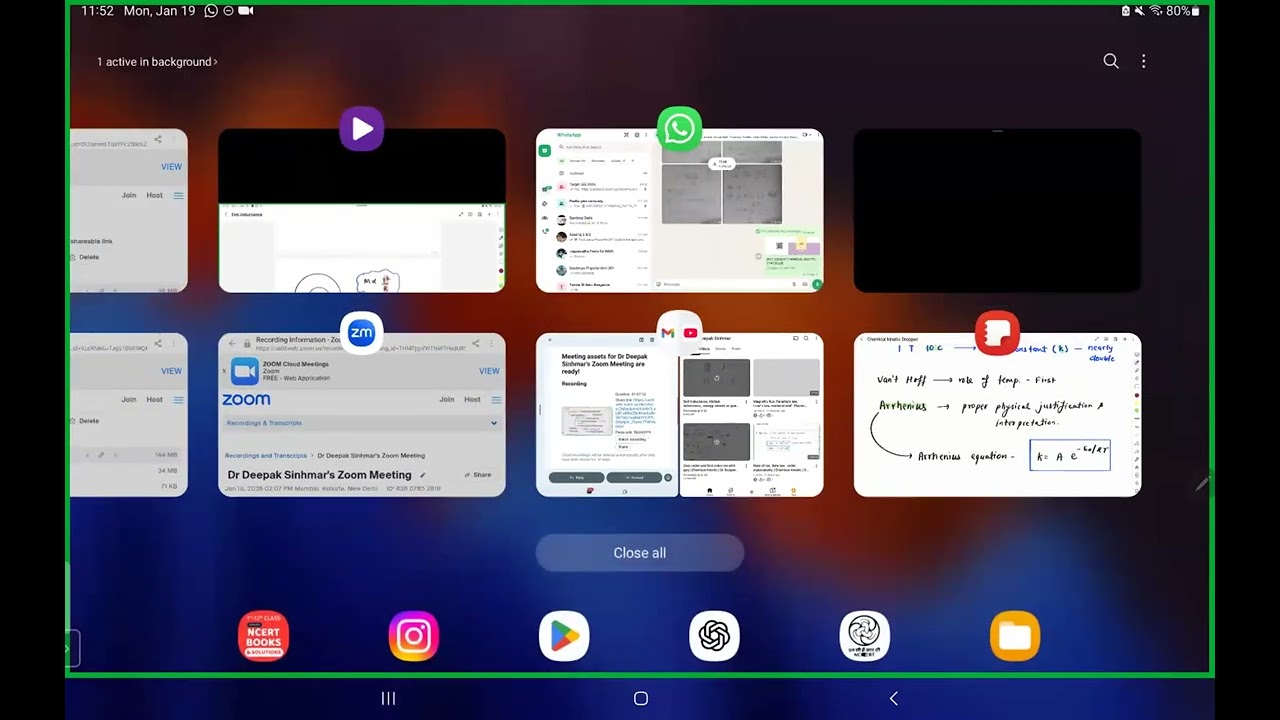
Task: Open the video player recent app card
Action: [362, 211]
